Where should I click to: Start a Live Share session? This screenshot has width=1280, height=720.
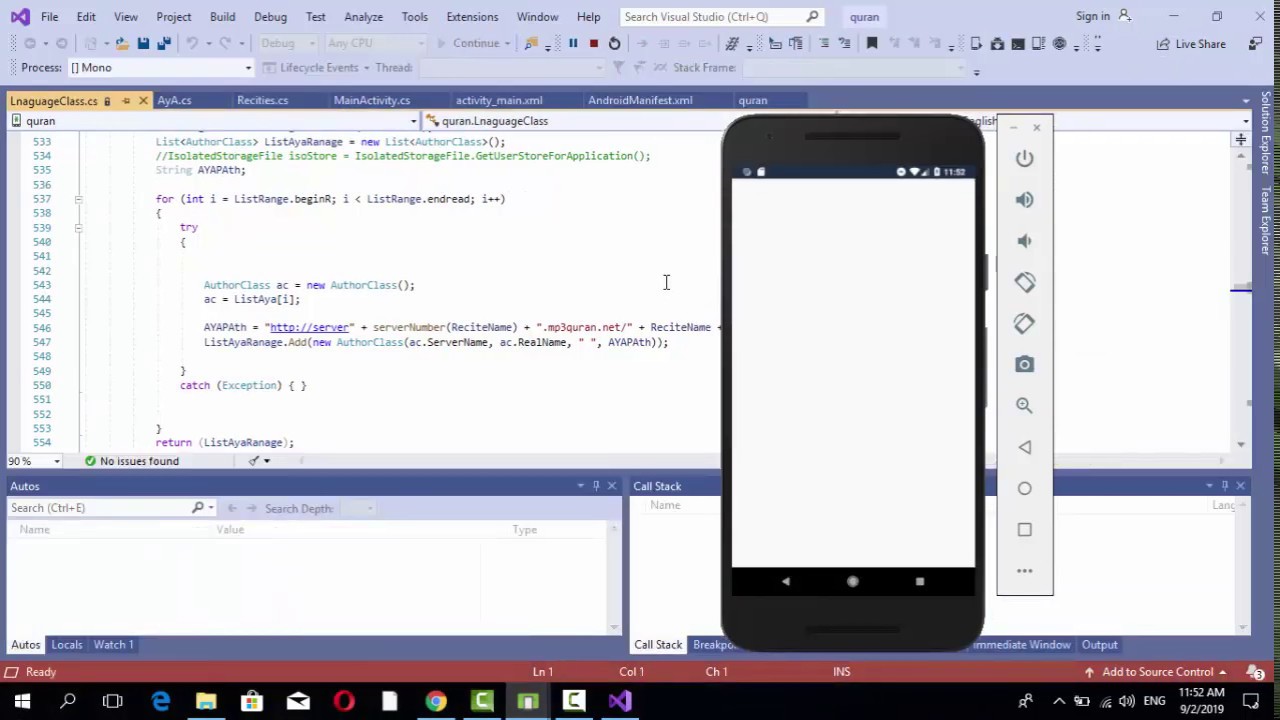coord(1190,43)
